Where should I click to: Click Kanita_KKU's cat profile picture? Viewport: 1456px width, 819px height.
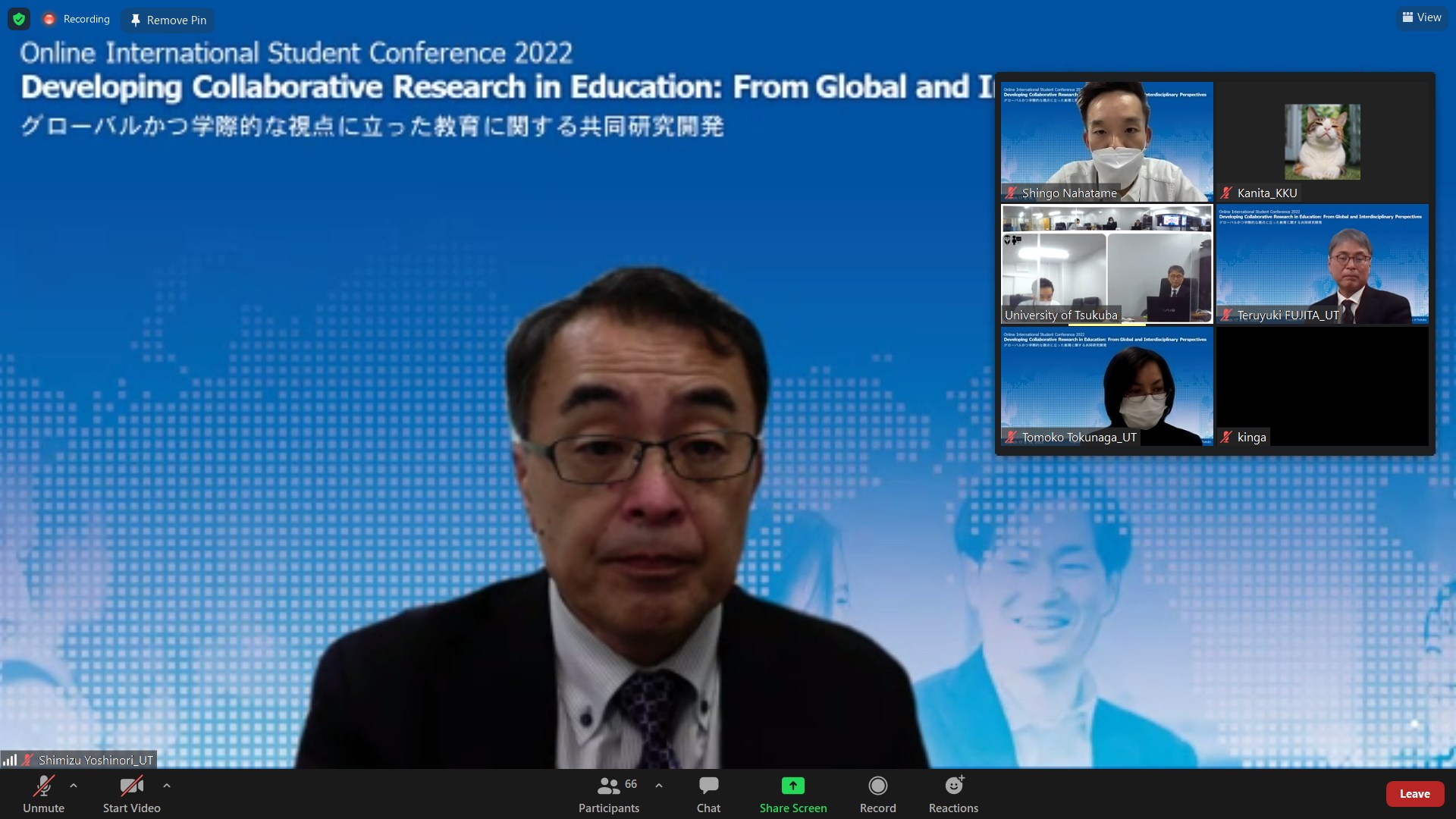(1322, 142)
